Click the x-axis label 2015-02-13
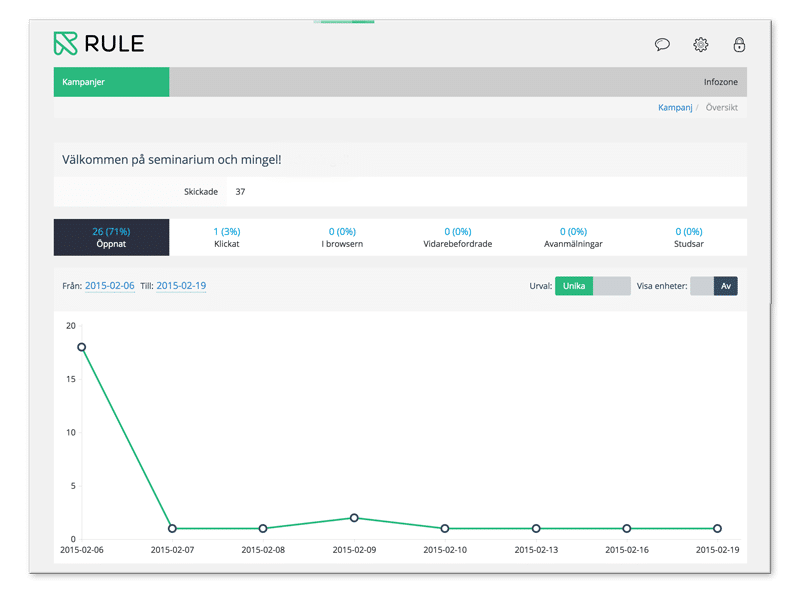 click(536, 550)
